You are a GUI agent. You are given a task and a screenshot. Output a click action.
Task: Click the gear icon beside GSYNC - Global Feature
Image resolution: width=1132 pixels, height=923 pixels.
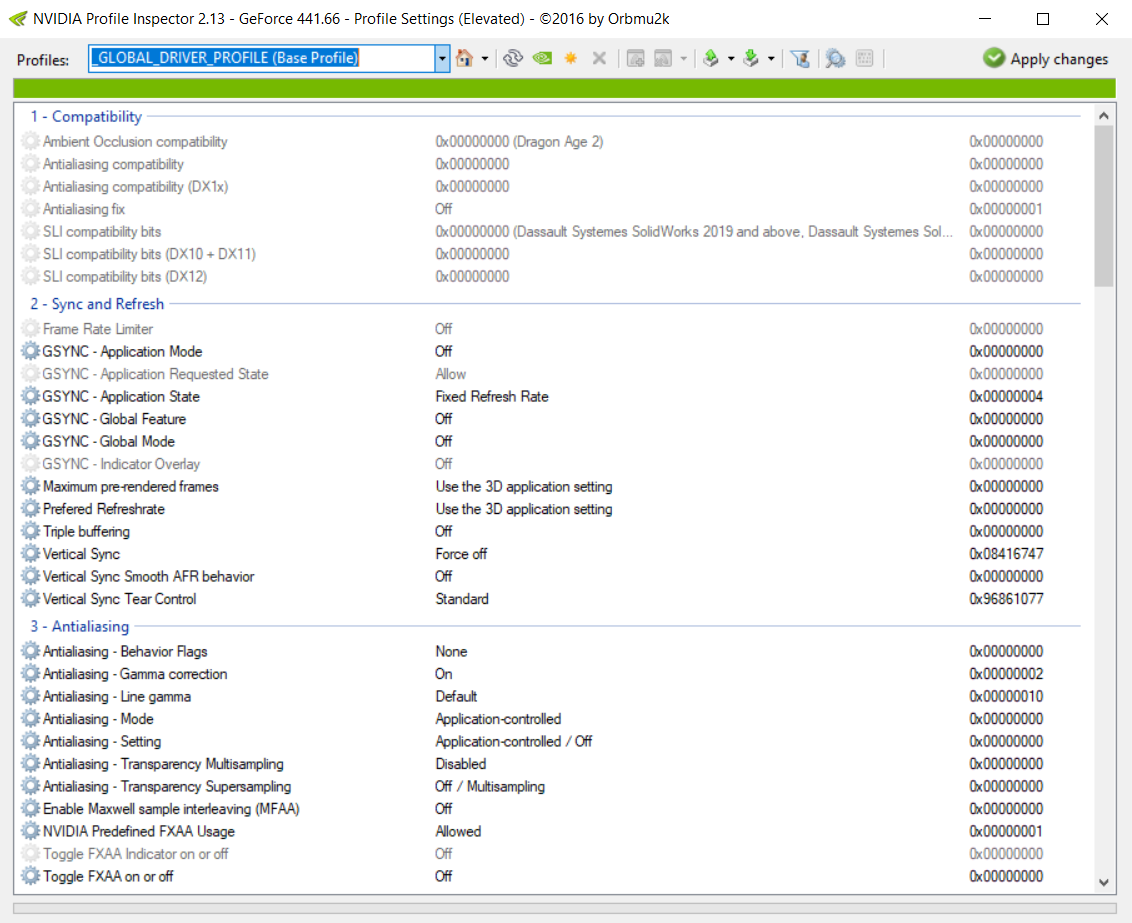tap(30, 419)
